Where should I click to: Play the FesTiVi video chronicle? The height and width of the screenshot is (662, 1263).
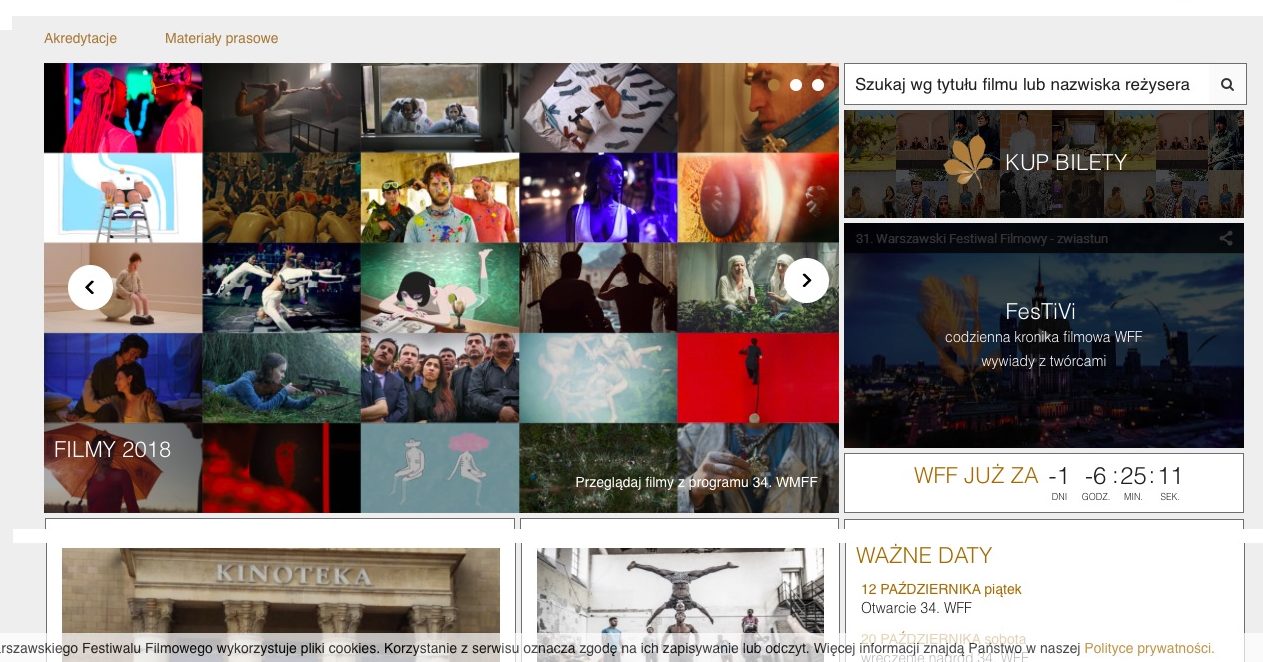(x=1044, y=335)
